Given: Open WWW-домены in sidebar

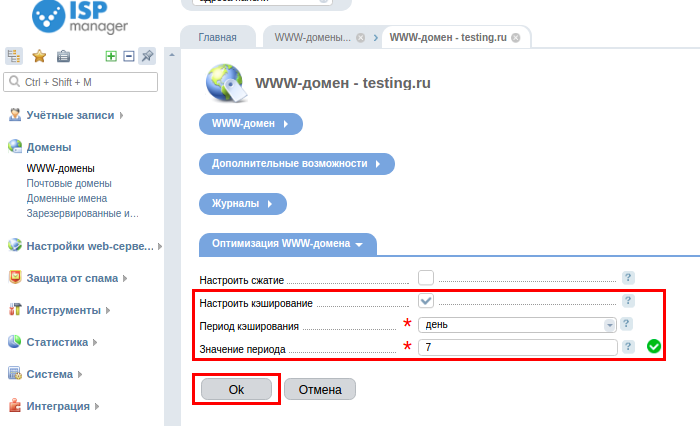Looking at the screenshot, I should click(60, 168).
